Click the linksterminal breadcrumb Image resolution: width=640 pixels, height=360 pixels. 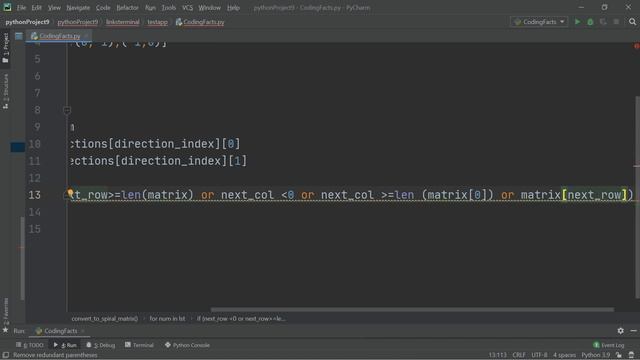tap(123, 22)
